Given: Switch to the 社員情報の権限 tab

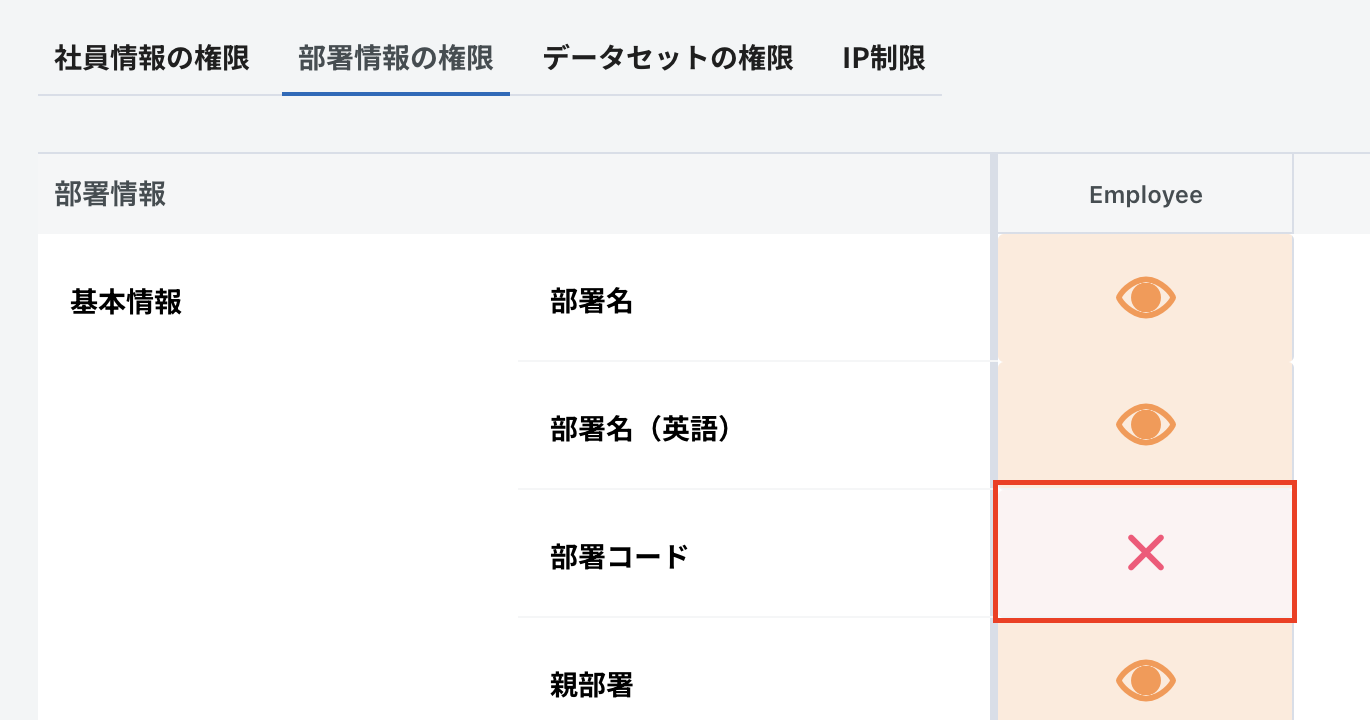Looking at the screenshot, I should 152,58.
